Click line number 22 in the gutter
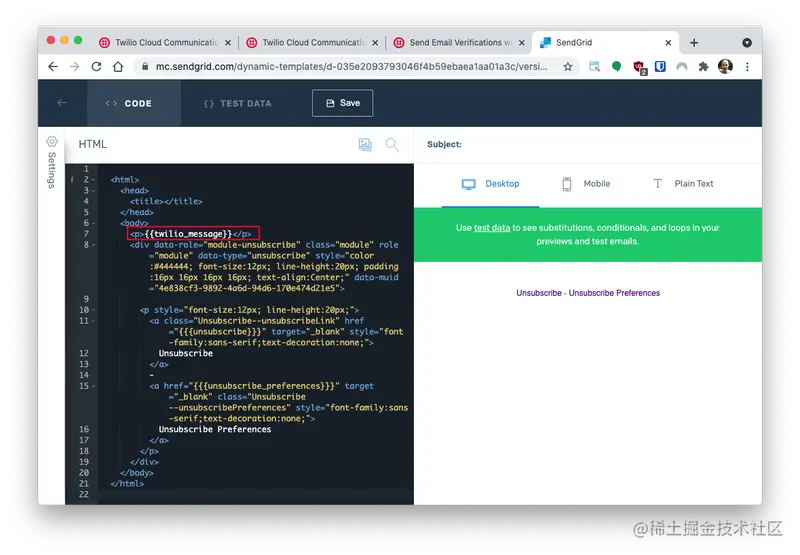The height and width of the screenshot is (555, 800). [x=84, y=494]
